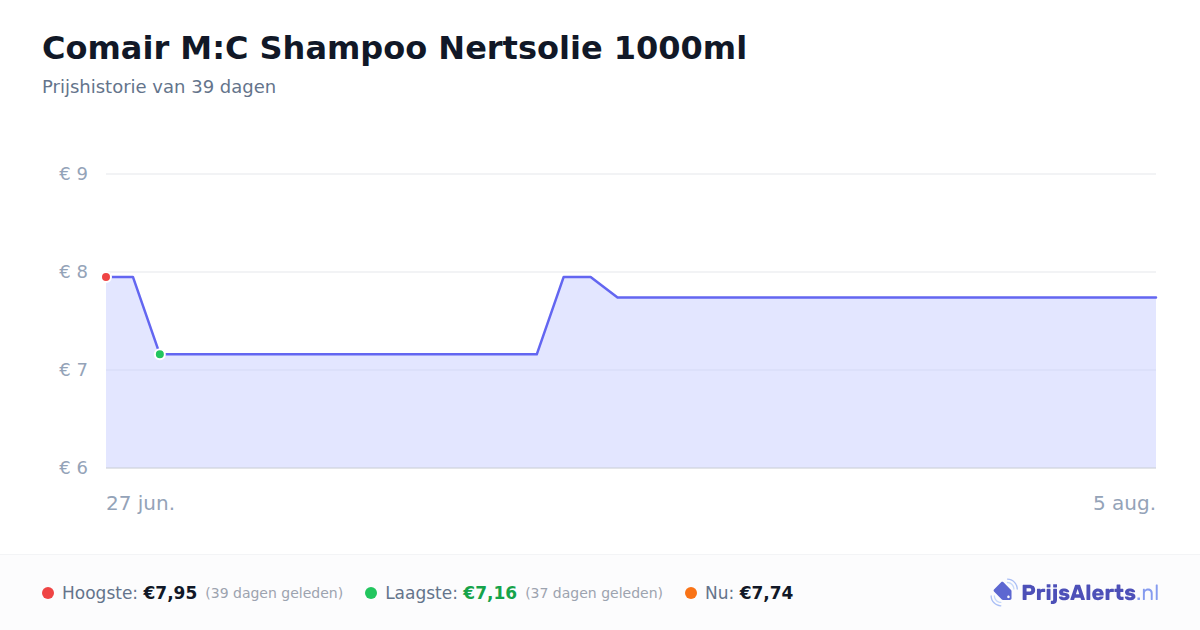
Task: Click the product title Comair M:C Shampoo
Action: click(x=394, y=48)
